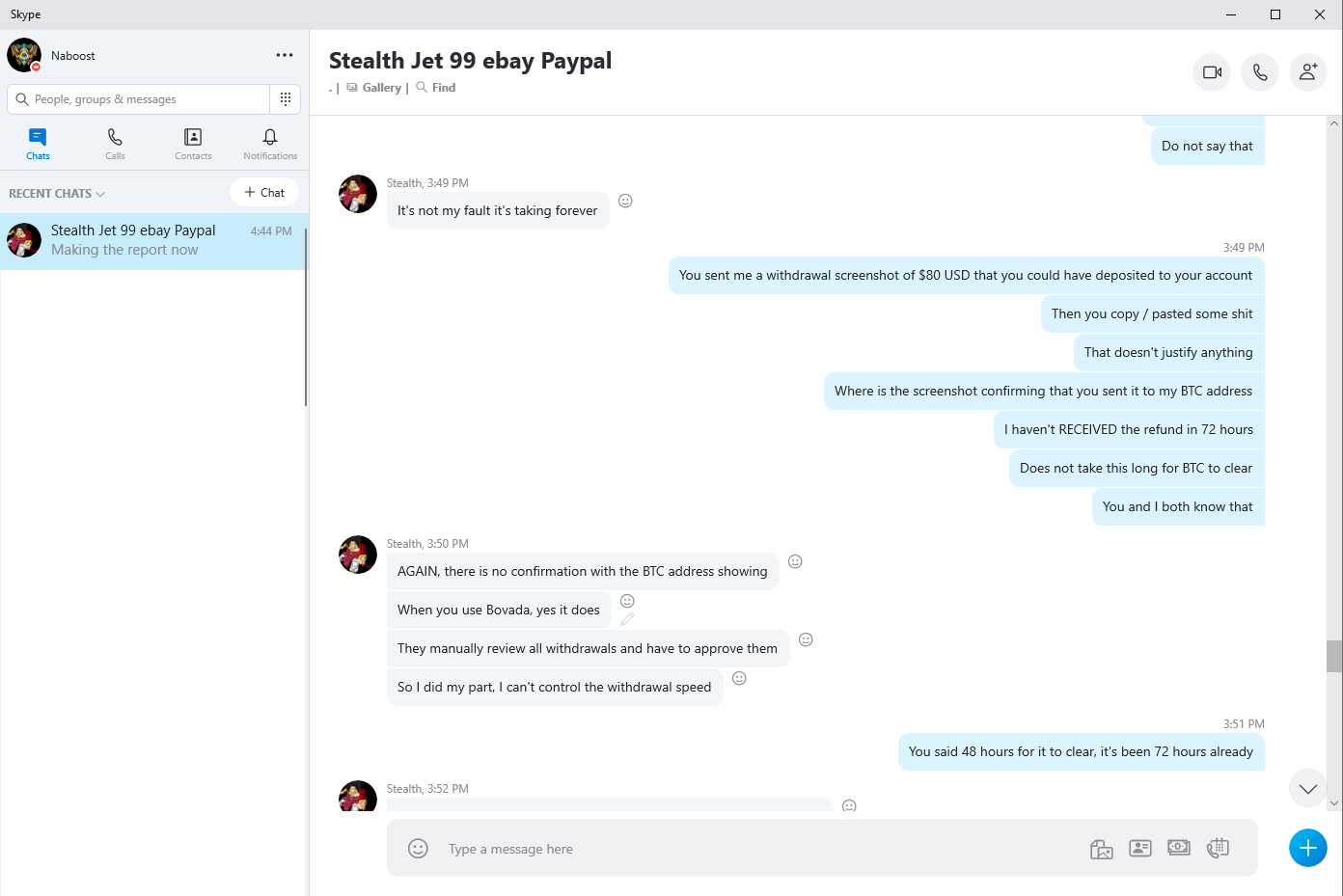Jump to latest messages with down chevron
The height and width of the screenshot is (896, 1343).
(1307, 788)
